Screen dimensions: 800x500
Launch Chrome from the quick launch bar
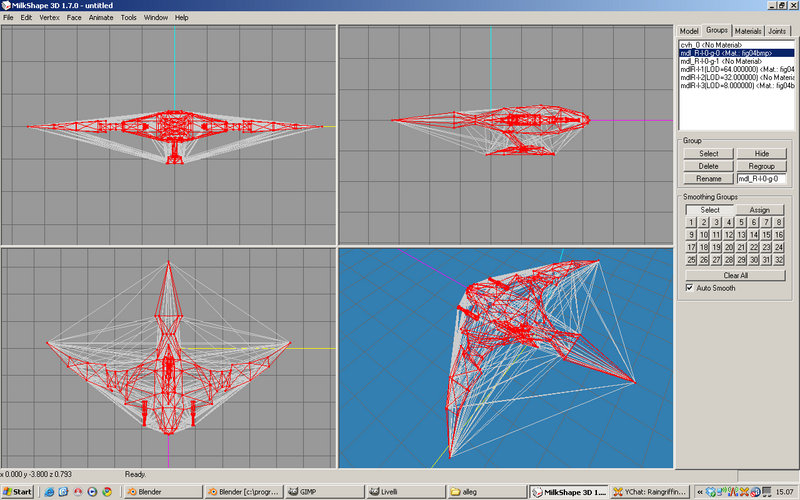tap(106, 492)
